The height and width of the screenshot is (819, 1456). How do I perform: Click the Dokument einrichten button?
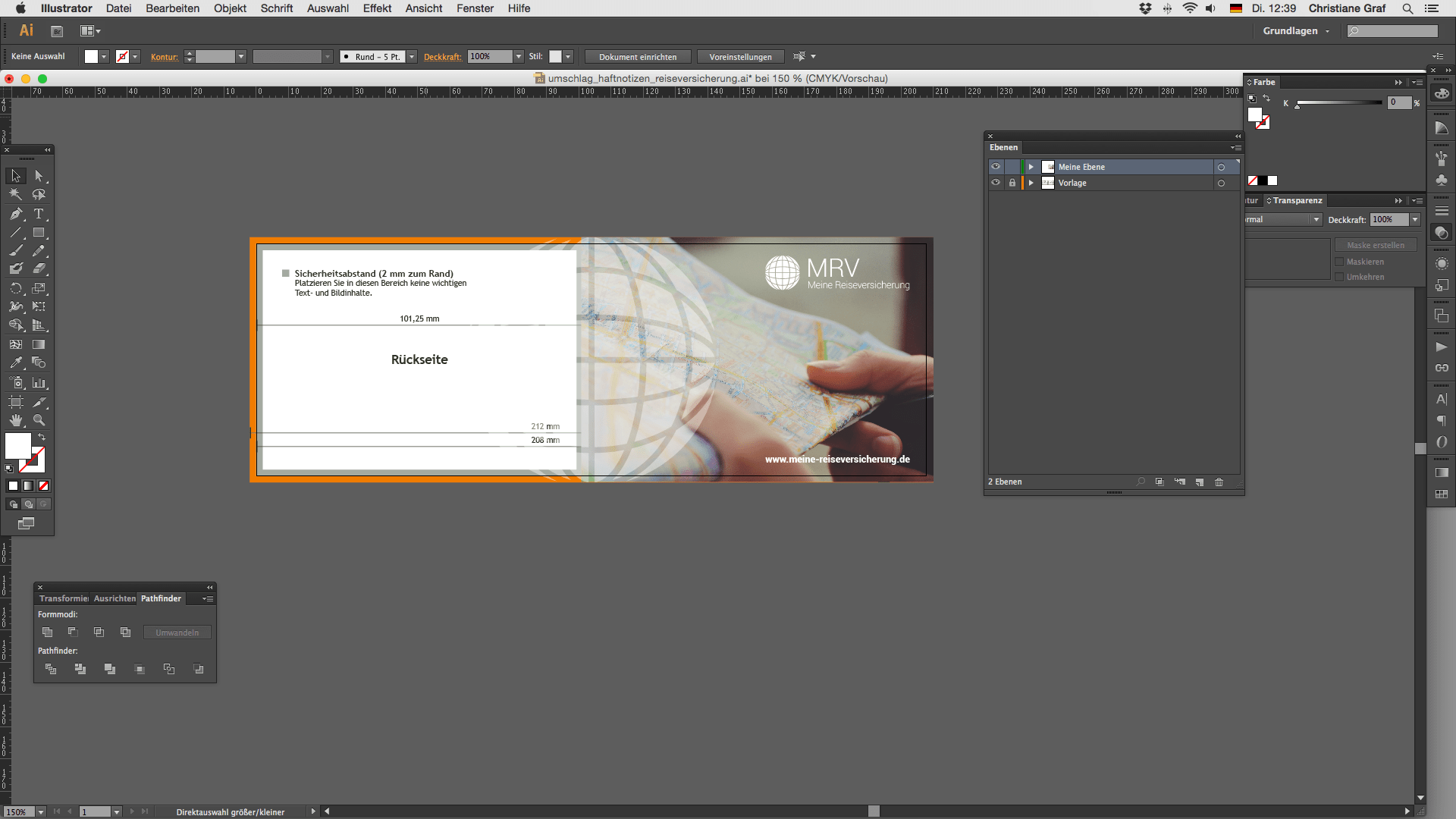[x=637, y=57]
